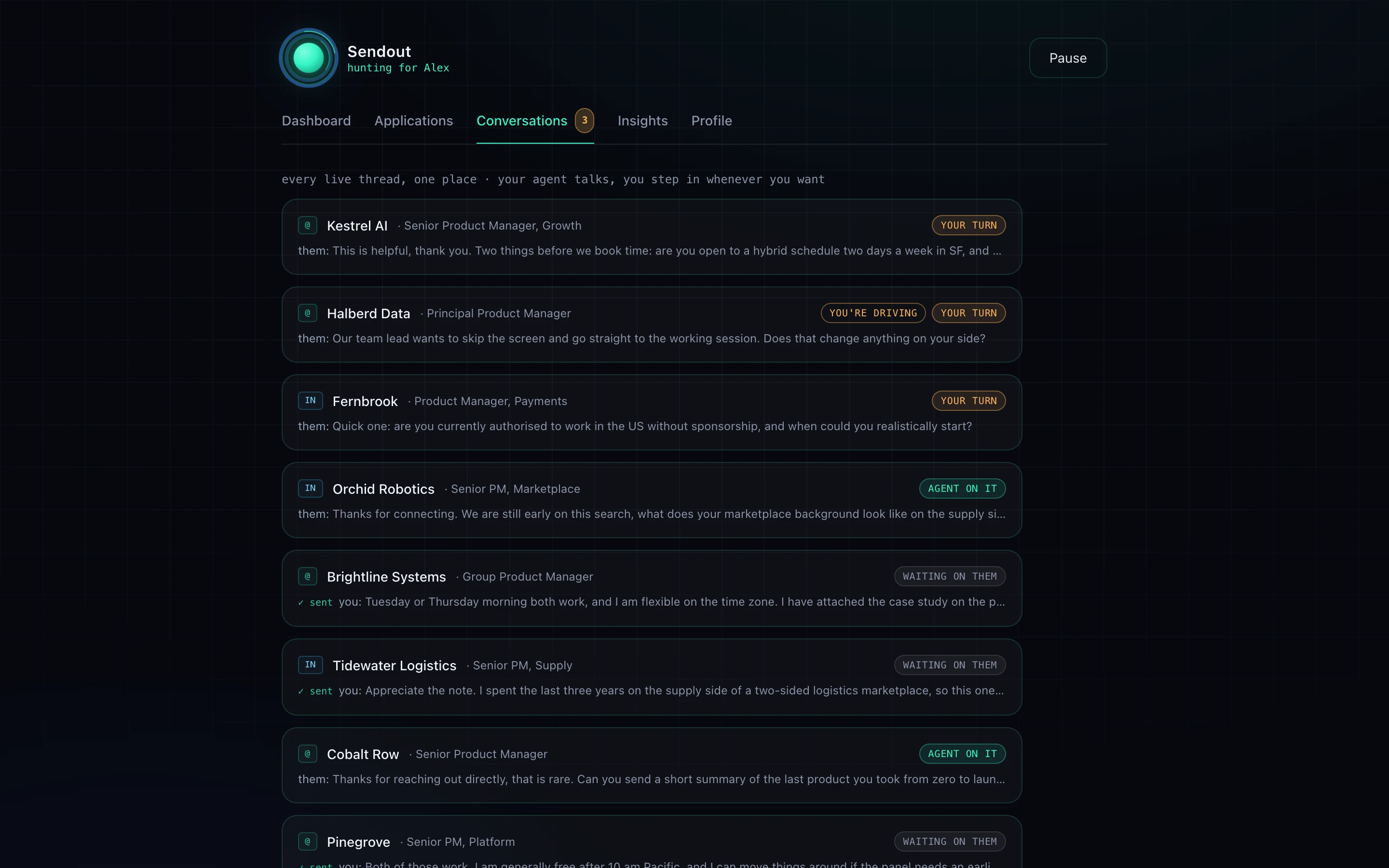Click the IN LinkedIn badge beside Fernbrook
The height and width of the screenshot is (868, 1389).
(311, 401)
